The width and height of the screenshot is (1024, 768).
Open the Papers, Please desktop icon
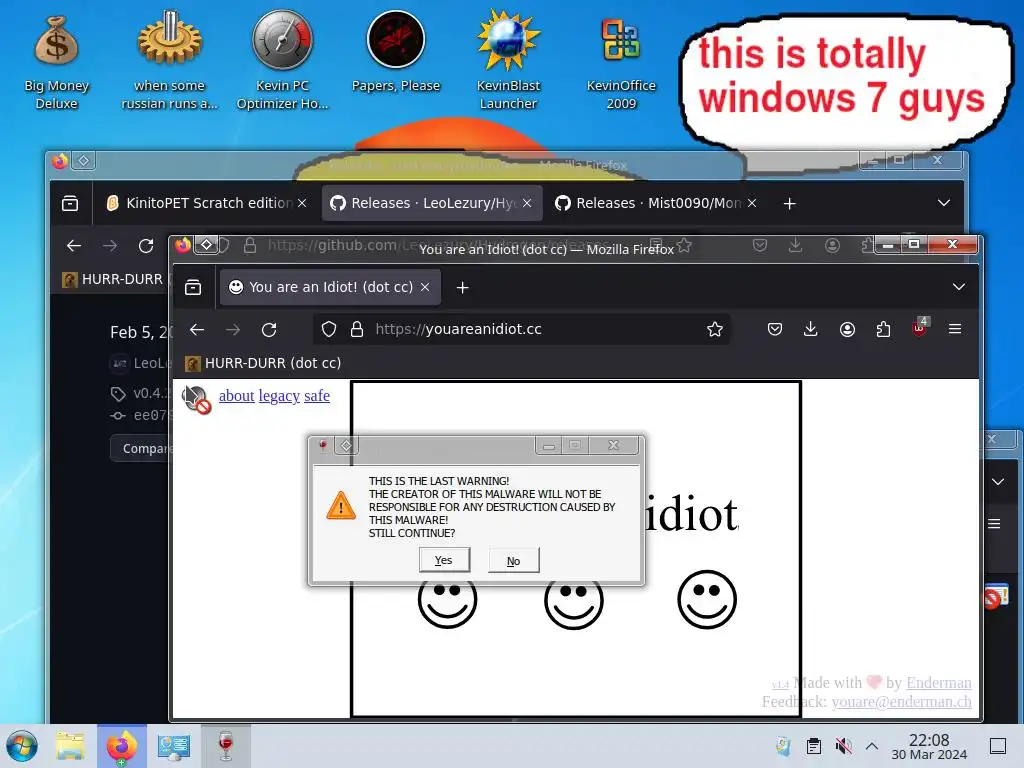pyautogui.click(x=396, y=52)
